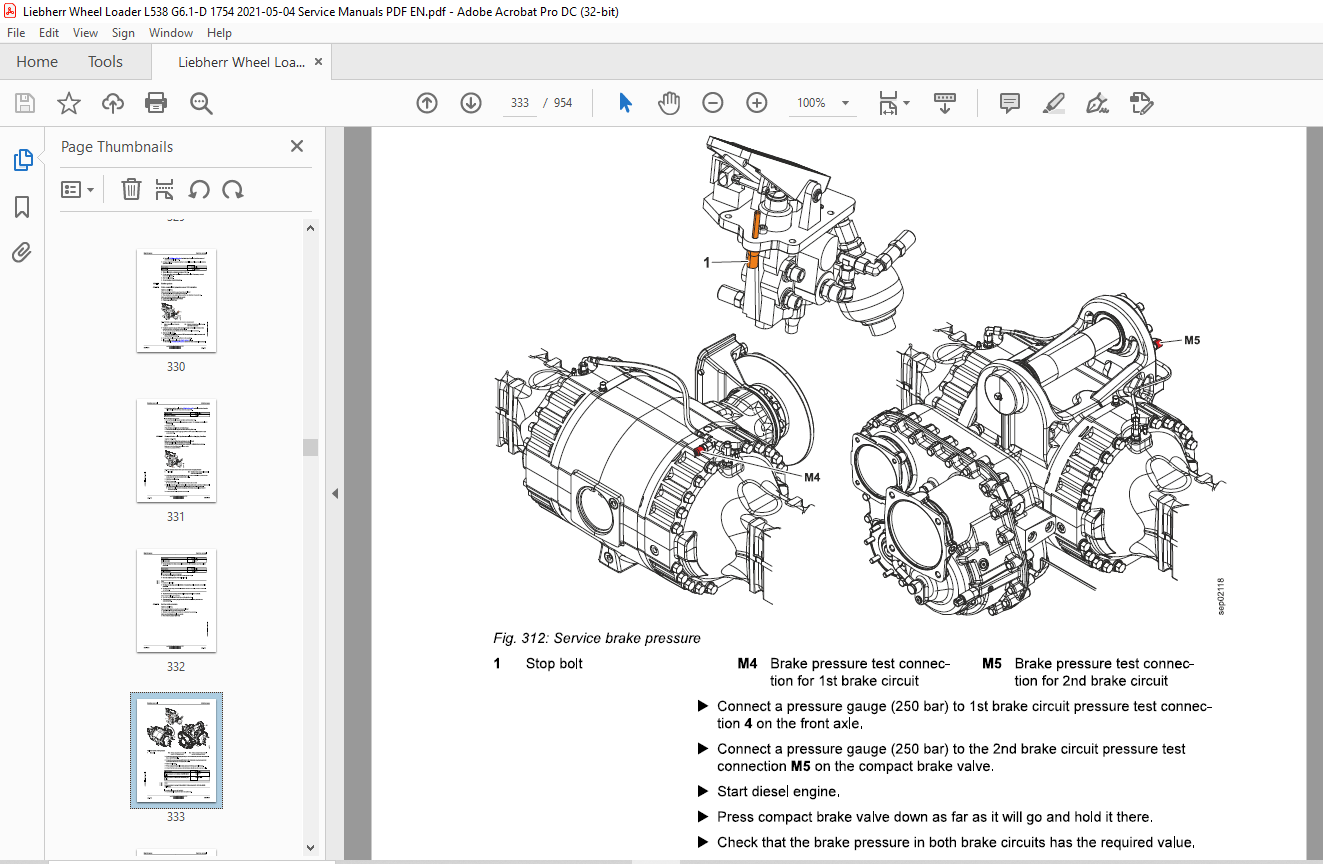
Task: Open the Attachments paperclip icon
Action: tap(22, 252)
